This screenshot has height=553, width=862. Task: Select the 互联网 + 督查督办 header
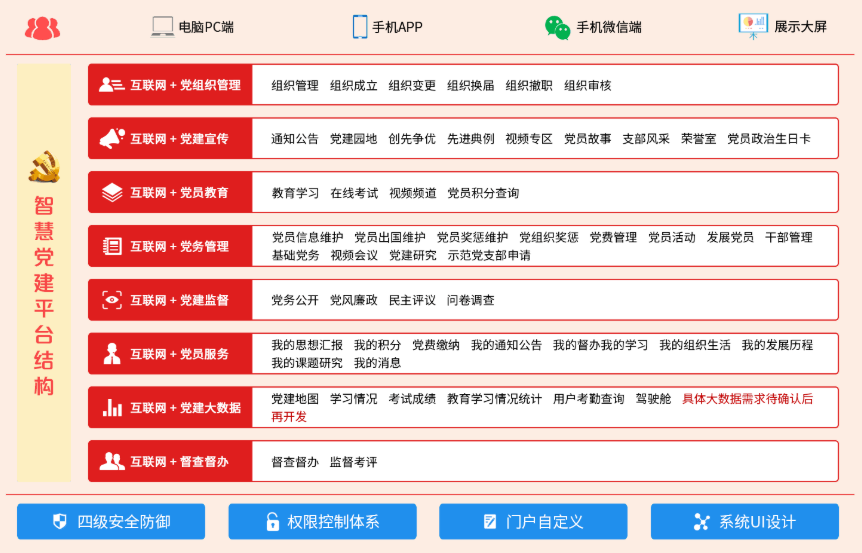click(170, 461)
